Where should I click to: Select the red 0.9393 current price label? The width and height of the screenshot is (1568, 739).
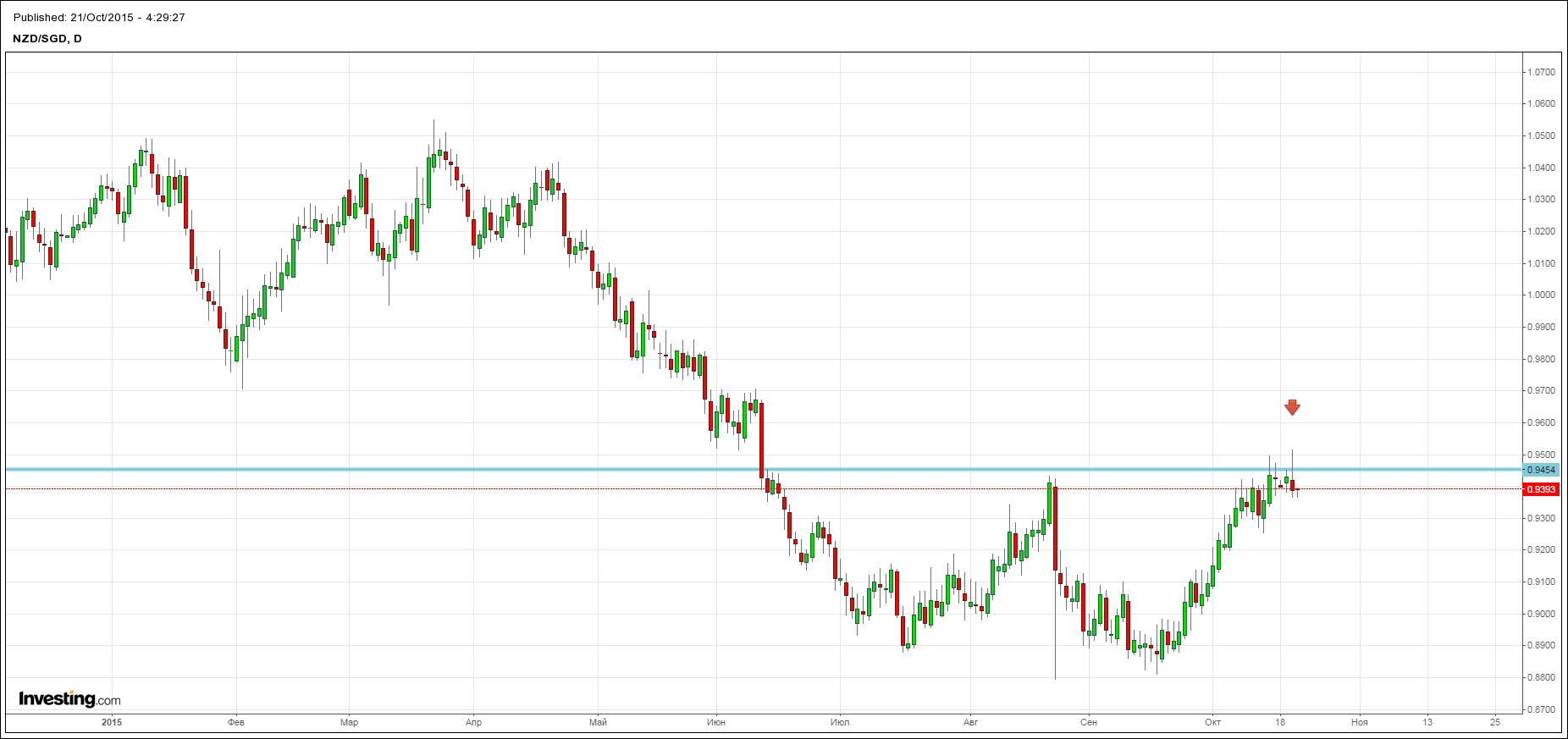[x=1542, y=489]
